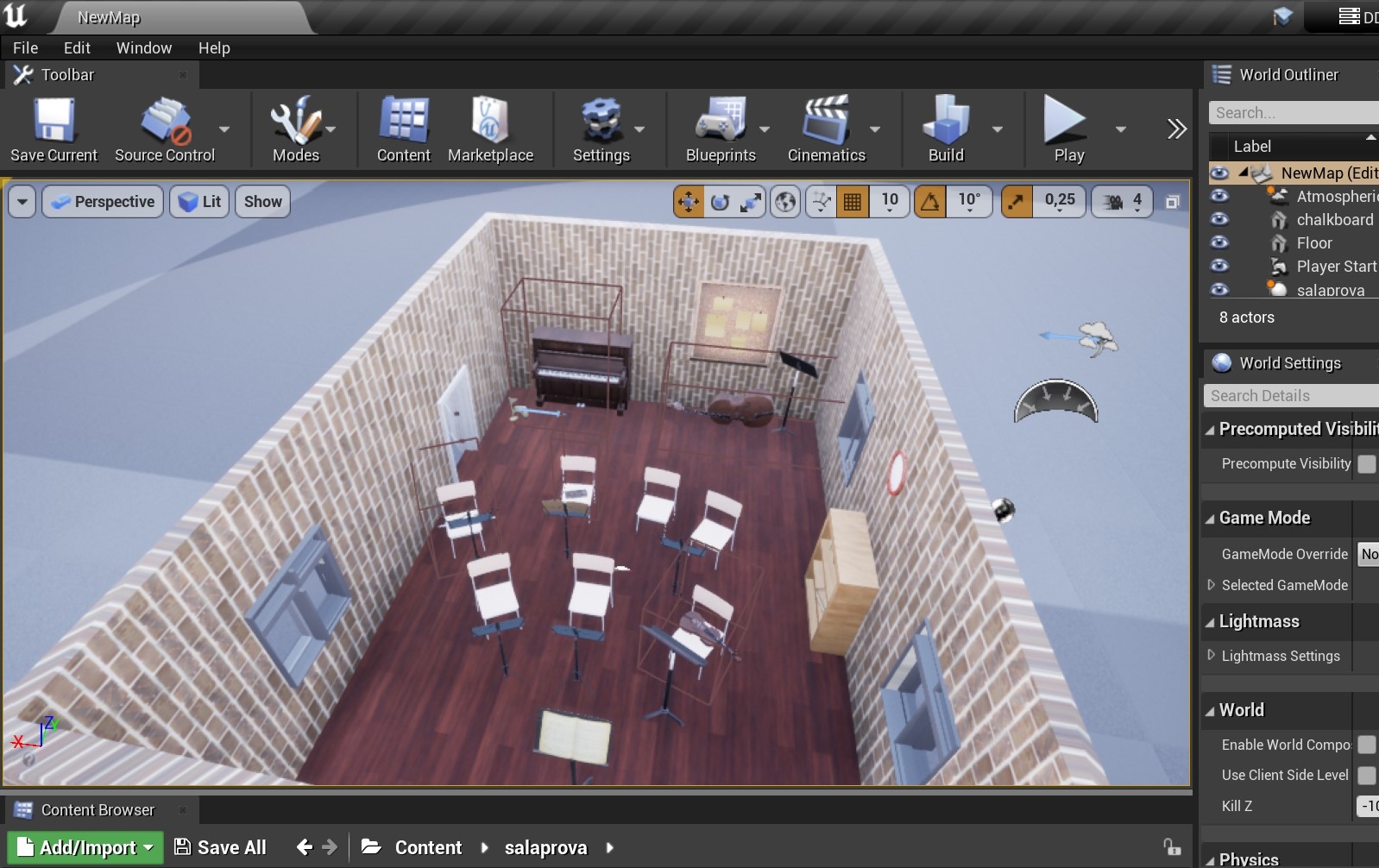
Task: Toggle grid snapping icon in viewport
Action: point(852,202)
